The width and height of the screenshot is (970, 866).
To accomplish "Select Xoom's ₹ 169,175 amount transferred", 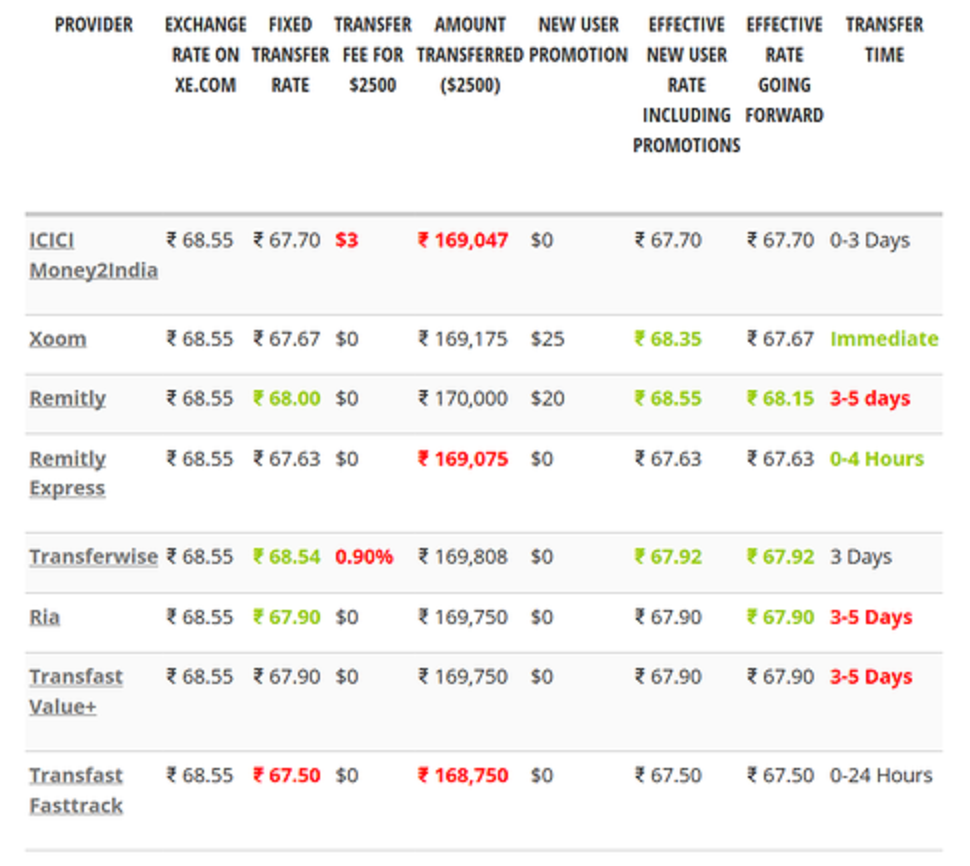I will point(463,339).
